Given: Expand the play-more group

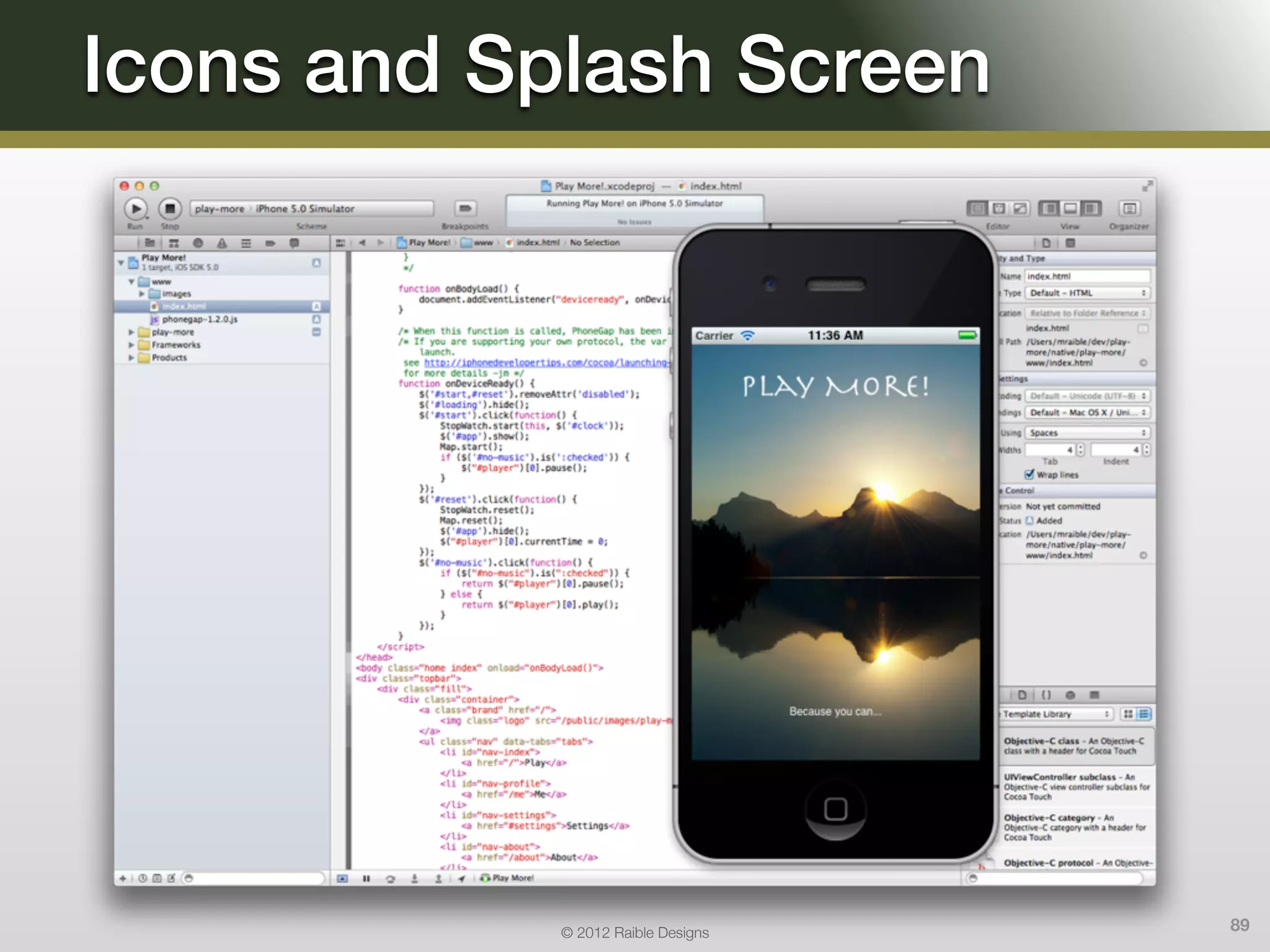Looking at the screenshot, I should 131,332.
